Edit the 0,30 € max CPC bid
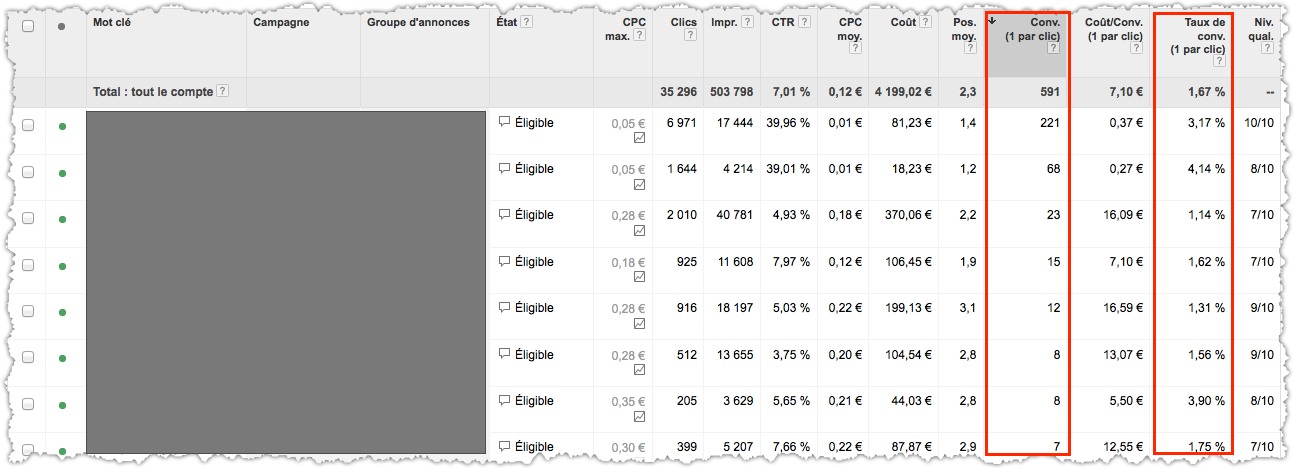 click(629, 447)
